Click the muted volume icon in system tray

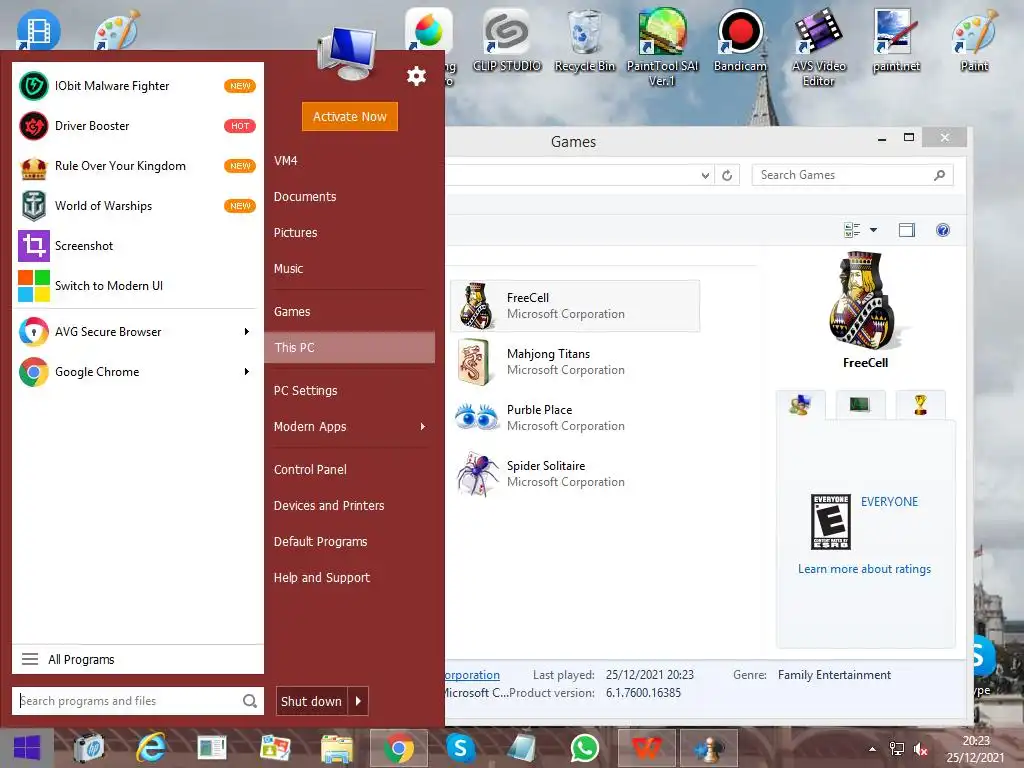(x=921, y=750)
